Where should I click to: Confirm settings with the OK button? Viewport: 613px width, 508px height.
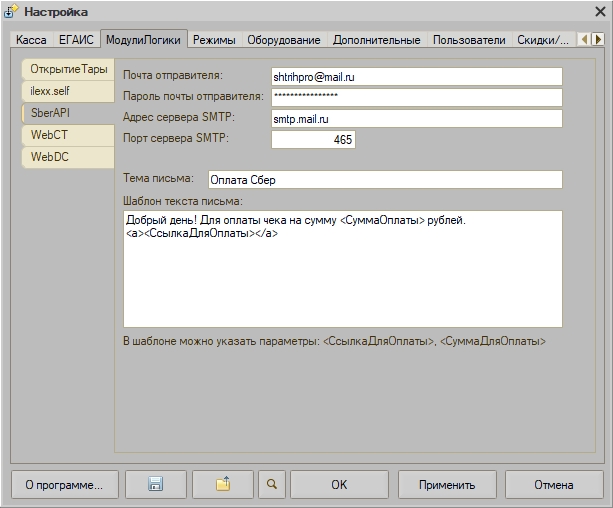coord(339,485)
